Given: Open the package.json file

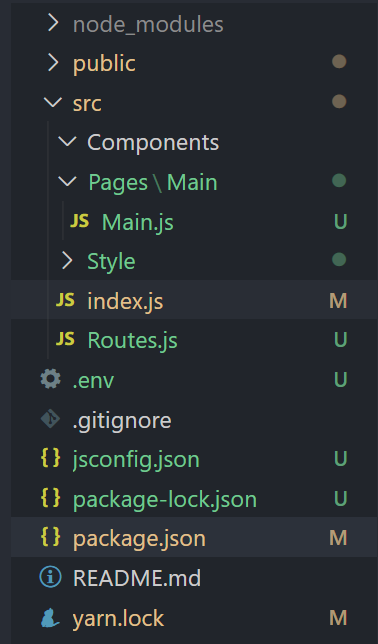Looking at the screenshot, I should [x=139, y=538].
